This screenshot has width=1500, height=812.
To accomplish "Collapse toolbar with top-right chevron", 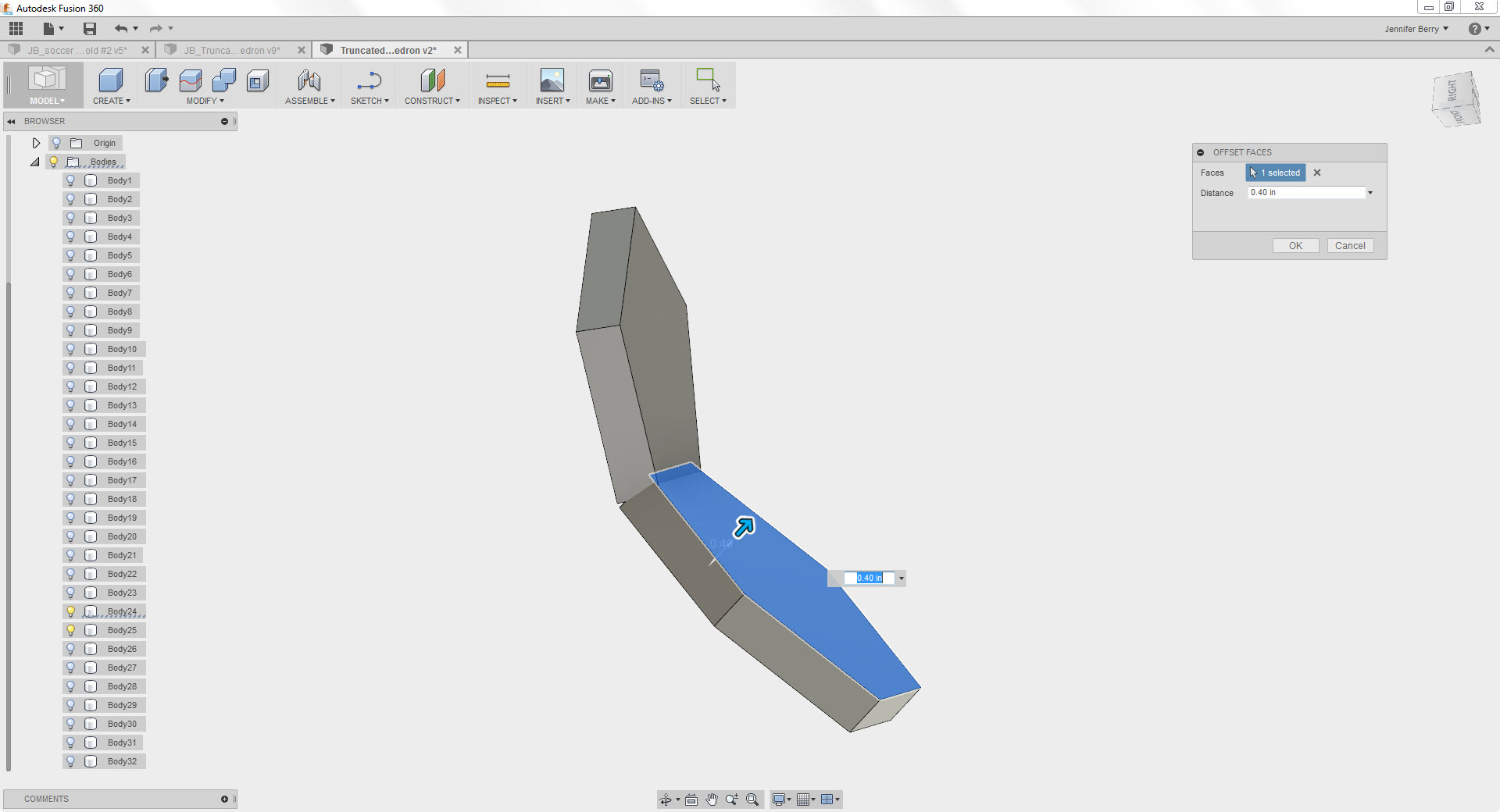I will pyautogui.click(x=1489, y=49).
